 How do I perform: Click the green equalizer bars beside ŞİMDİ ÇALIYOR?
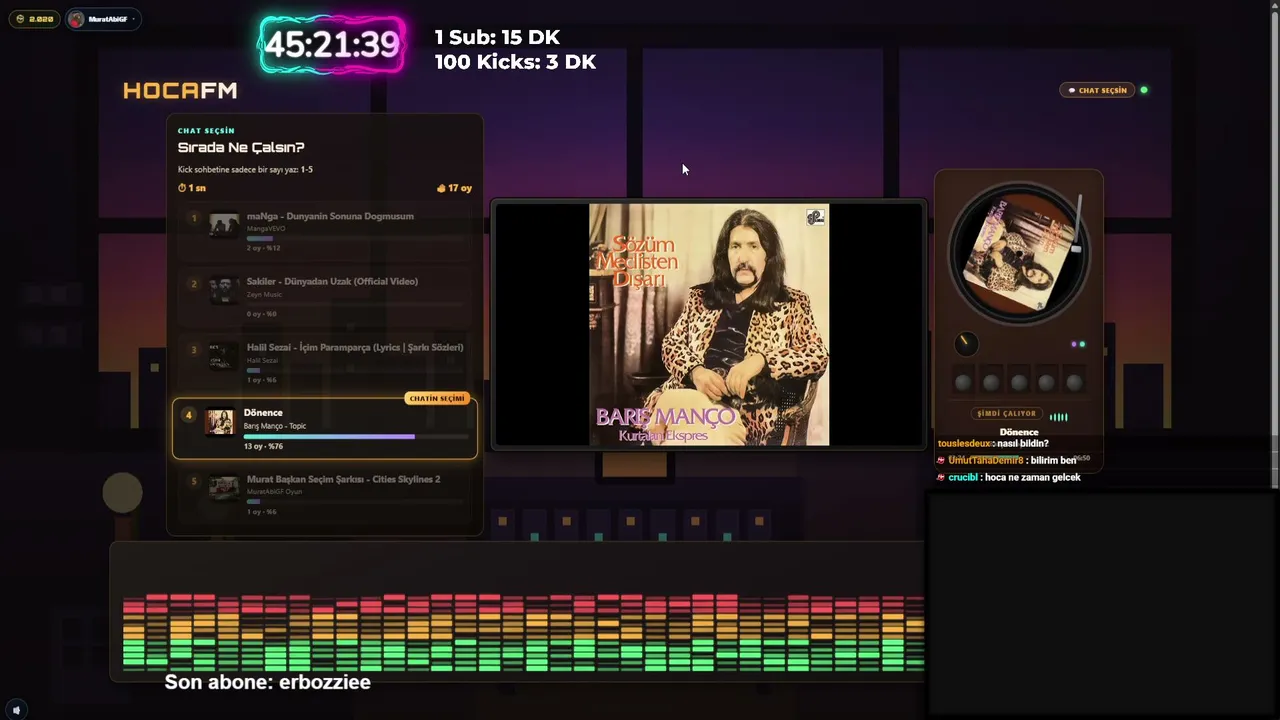point(1059,416)
